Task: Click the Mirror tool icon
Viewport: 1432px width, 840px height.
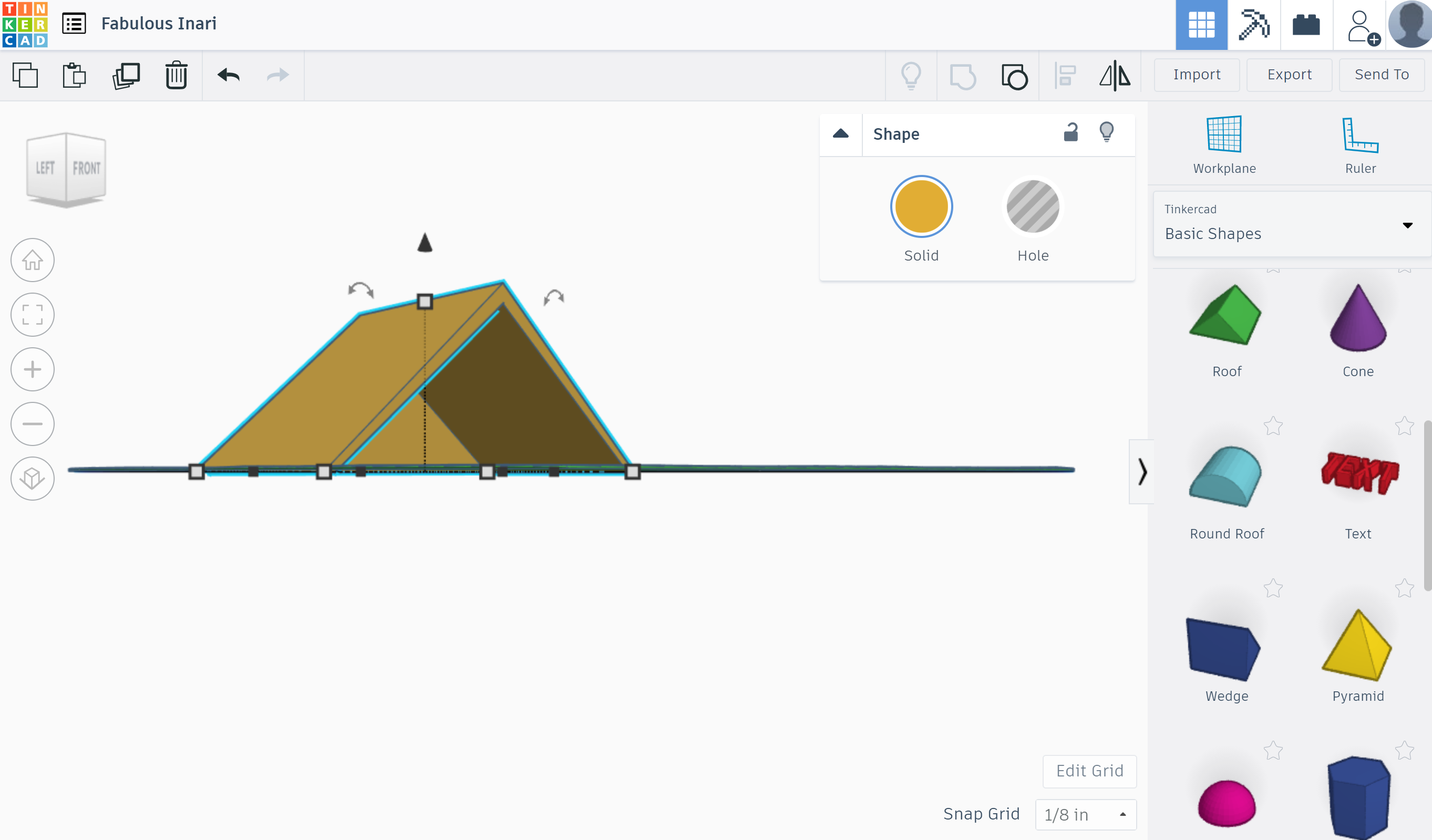Action: 1115,75
